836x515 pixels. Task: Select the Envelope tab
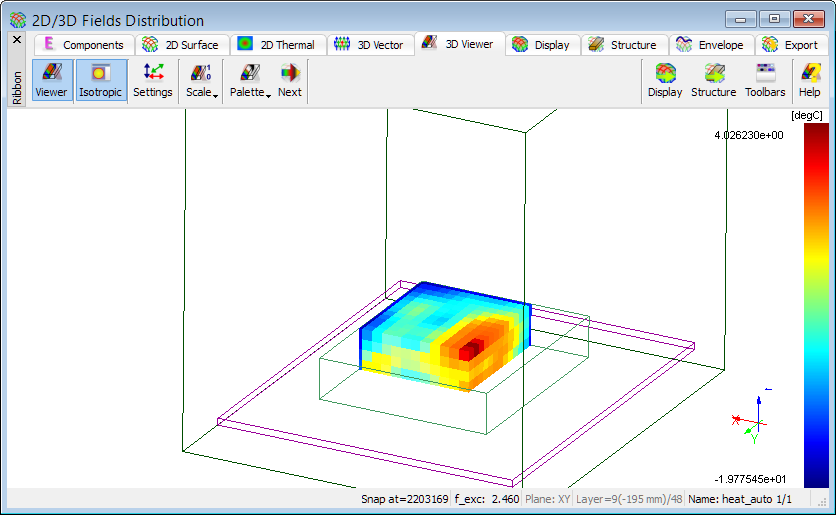[x=710, y=45]
